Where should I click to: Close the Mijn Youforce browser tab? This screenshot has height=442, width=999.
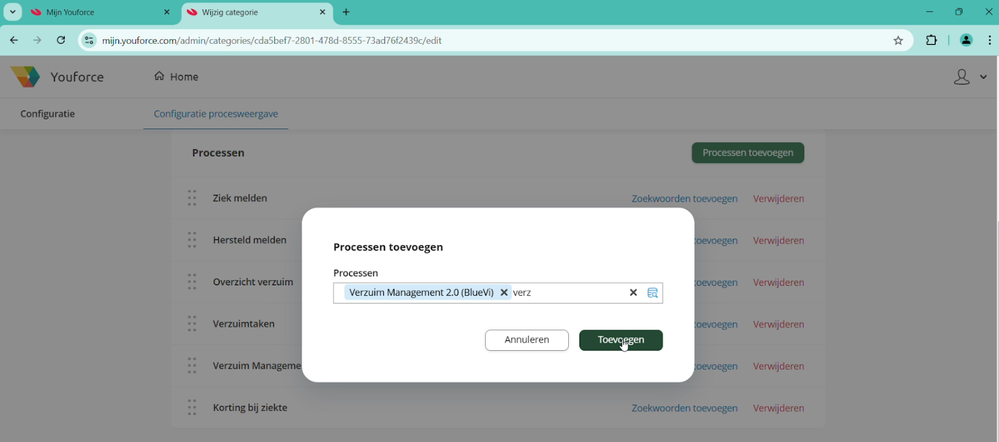(167, 12)
